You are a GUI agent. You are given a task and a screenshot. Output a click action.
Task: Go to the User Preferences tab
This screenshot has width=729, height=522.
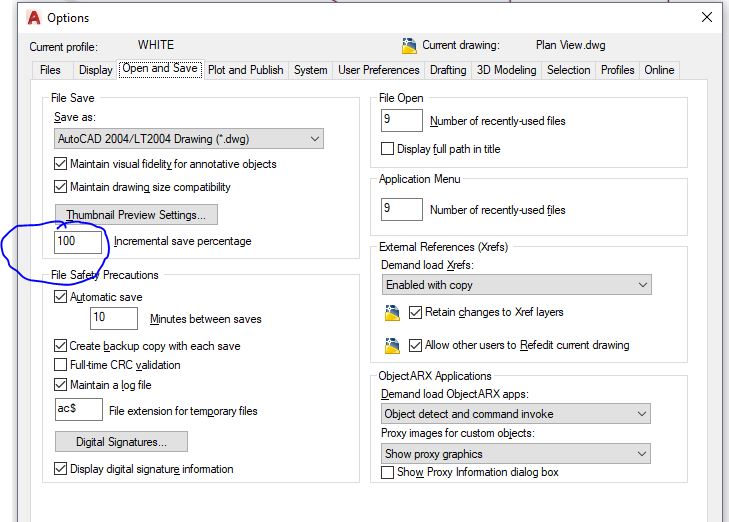coord(378,70)
